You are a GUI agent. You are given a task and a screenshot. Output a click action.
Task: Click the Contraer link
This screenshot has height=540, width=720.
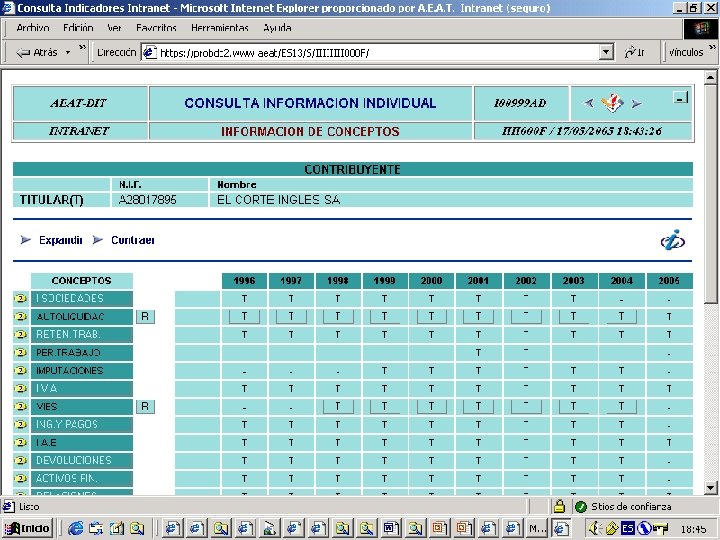click(x=133, y=240)
